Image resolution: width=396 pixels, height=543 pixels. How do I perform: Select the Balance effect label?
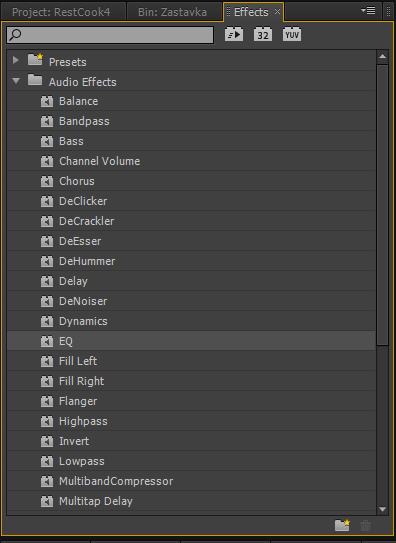click(79, 102)
